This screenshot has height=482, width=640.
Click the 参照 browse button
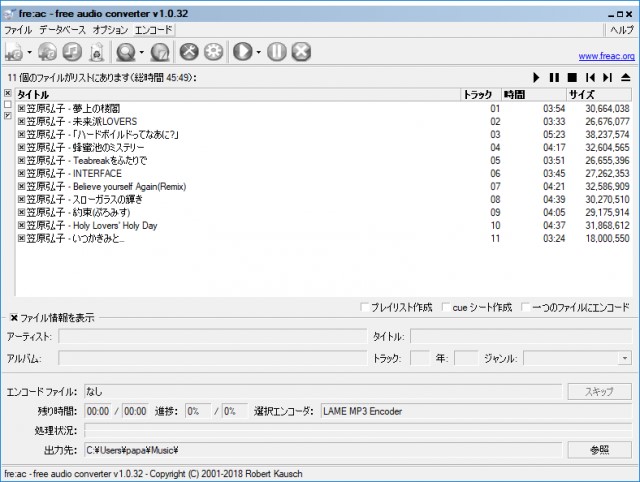600,450
